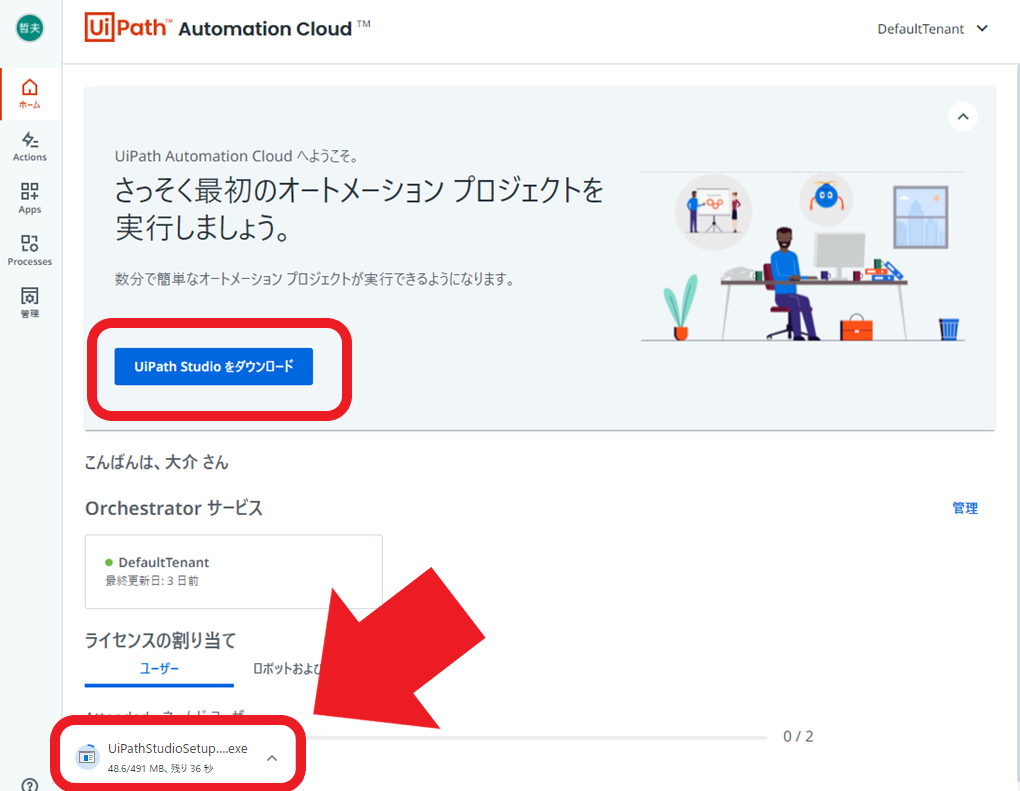The image size is (1020, 791).
Task: Click the license usage progress bar
Action: 537,738
